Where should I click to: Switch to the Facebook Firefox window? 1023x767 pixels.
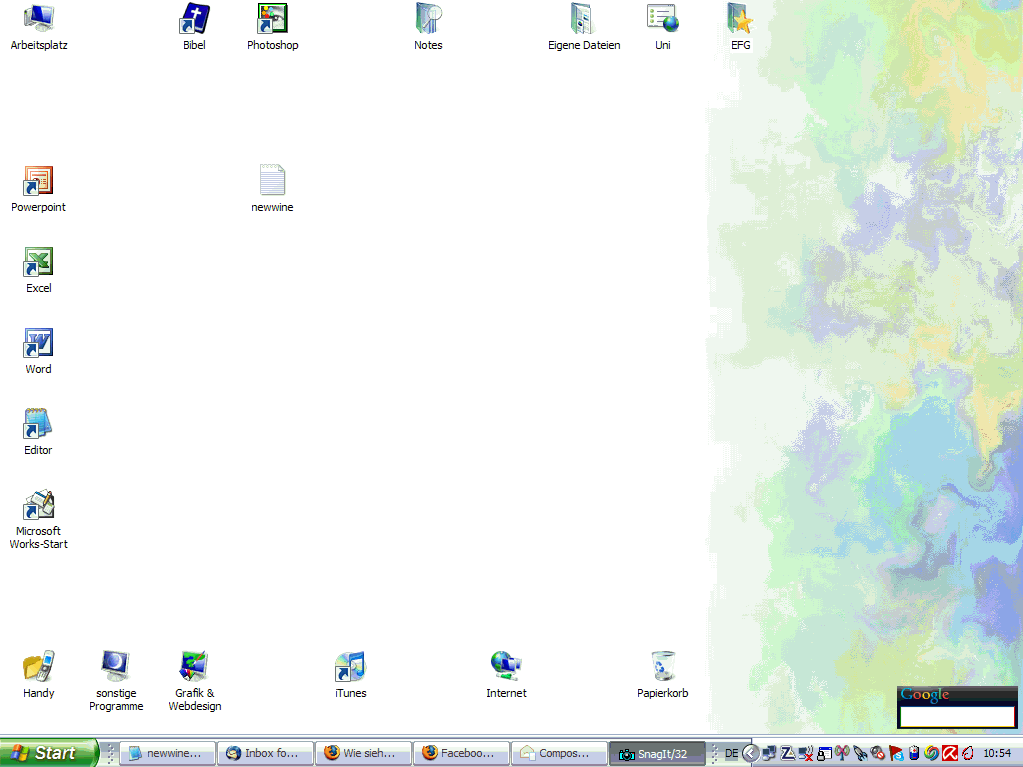click(x=461, y=753)
